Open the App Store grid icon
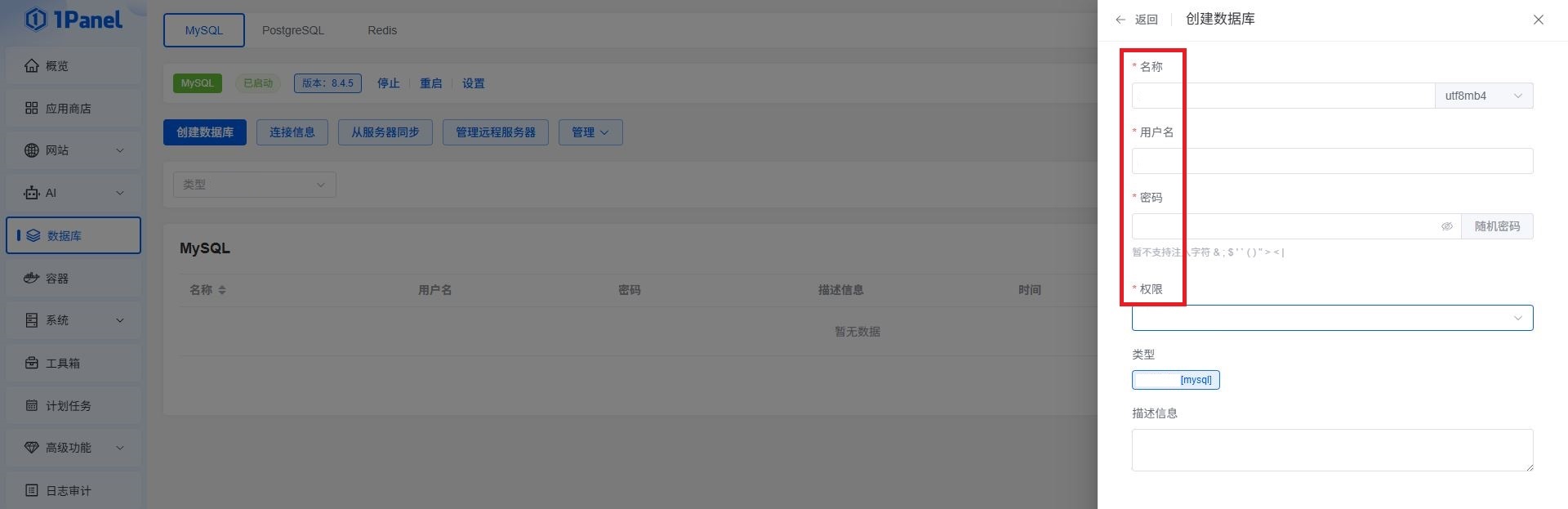 [x=32, y=108]
